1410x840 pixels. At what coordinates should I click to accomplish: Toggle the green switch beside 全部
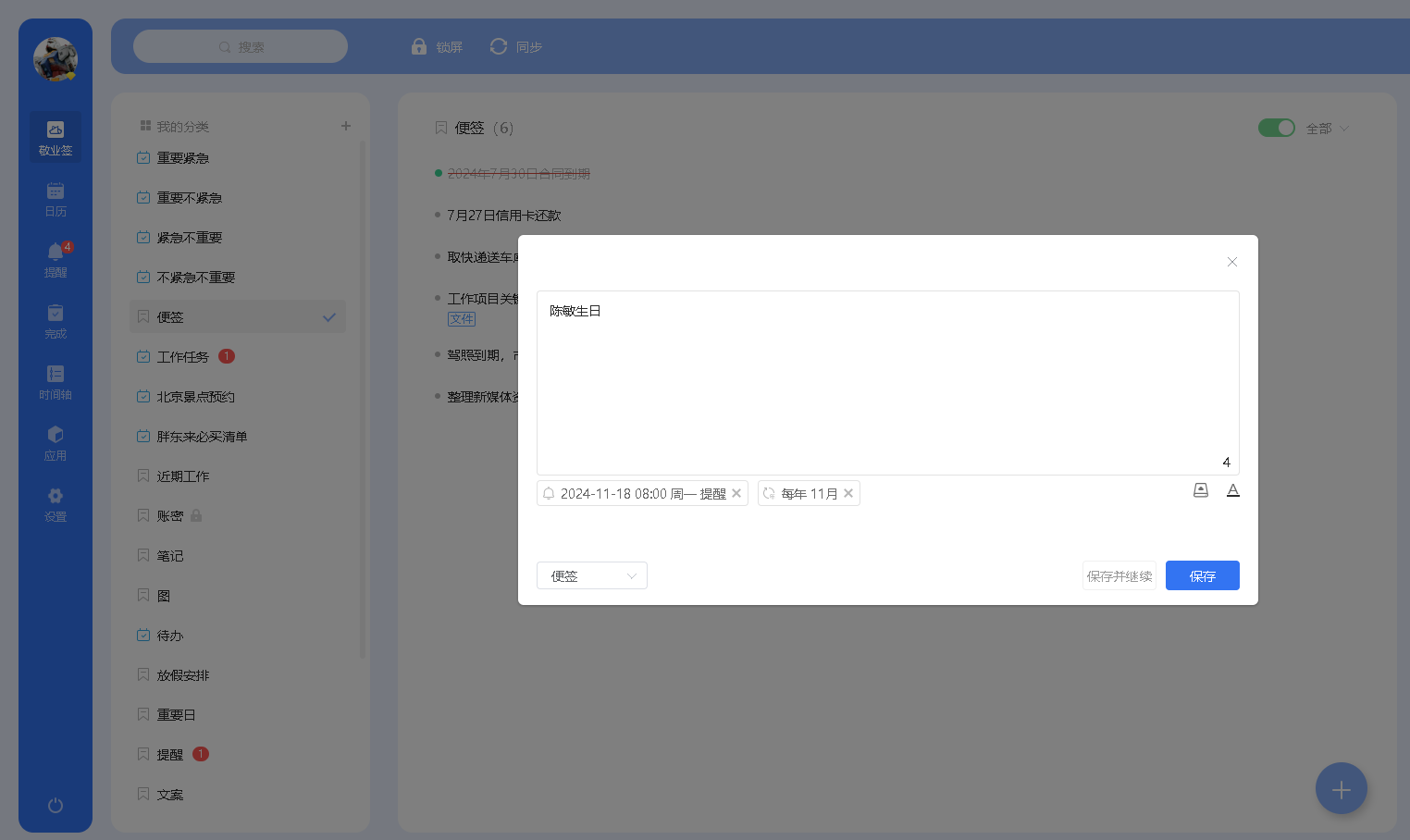click(1277, 128)
